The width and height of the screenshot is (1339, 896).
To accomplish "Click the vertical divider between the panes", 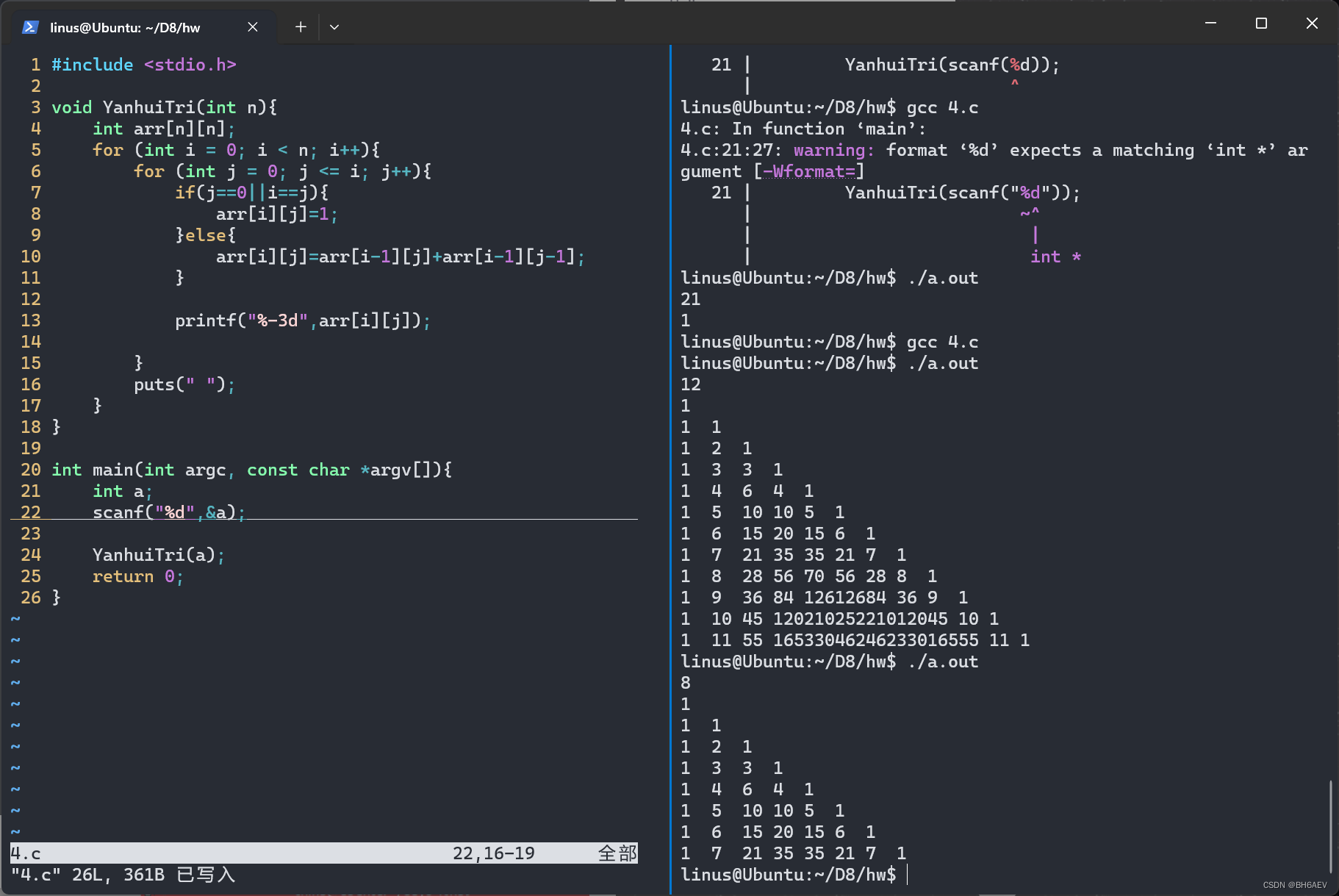I will point(670,470).
